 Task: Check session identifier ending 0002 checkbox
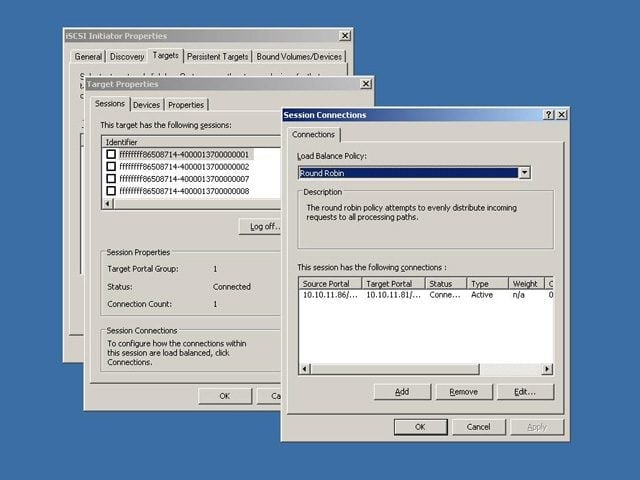click(x=111, y=167)
